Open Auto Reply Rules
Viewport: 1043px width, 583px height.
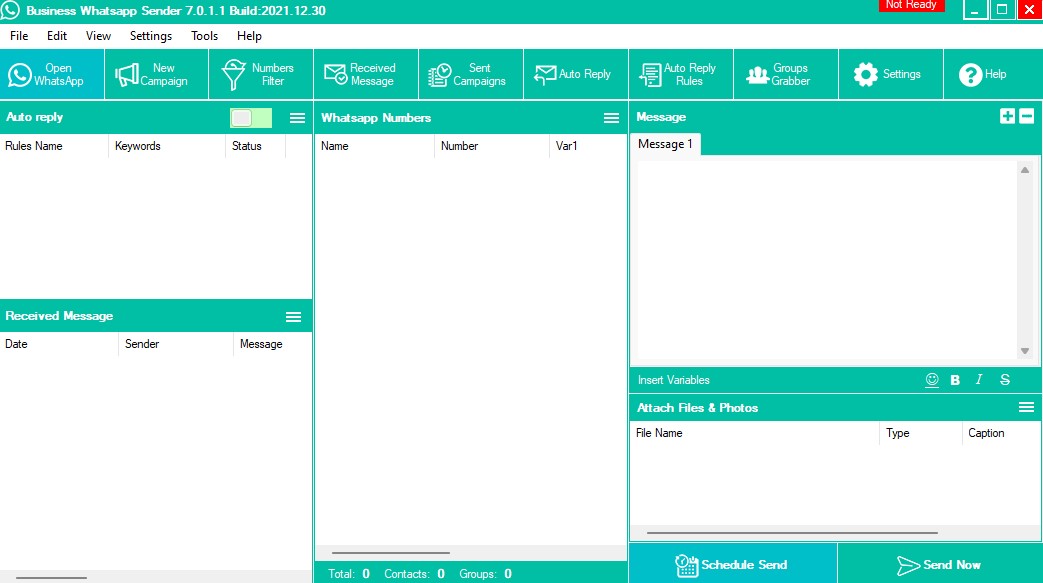coord(680,75)
